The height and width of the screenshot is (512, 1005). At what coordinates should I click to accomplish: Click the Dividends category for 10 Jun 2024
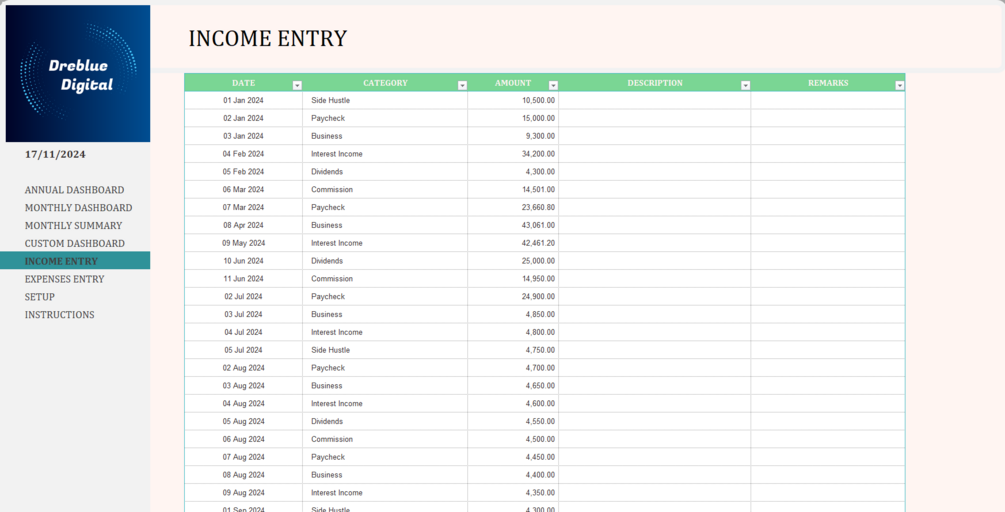pyautogui.click(x=385, y=261)
